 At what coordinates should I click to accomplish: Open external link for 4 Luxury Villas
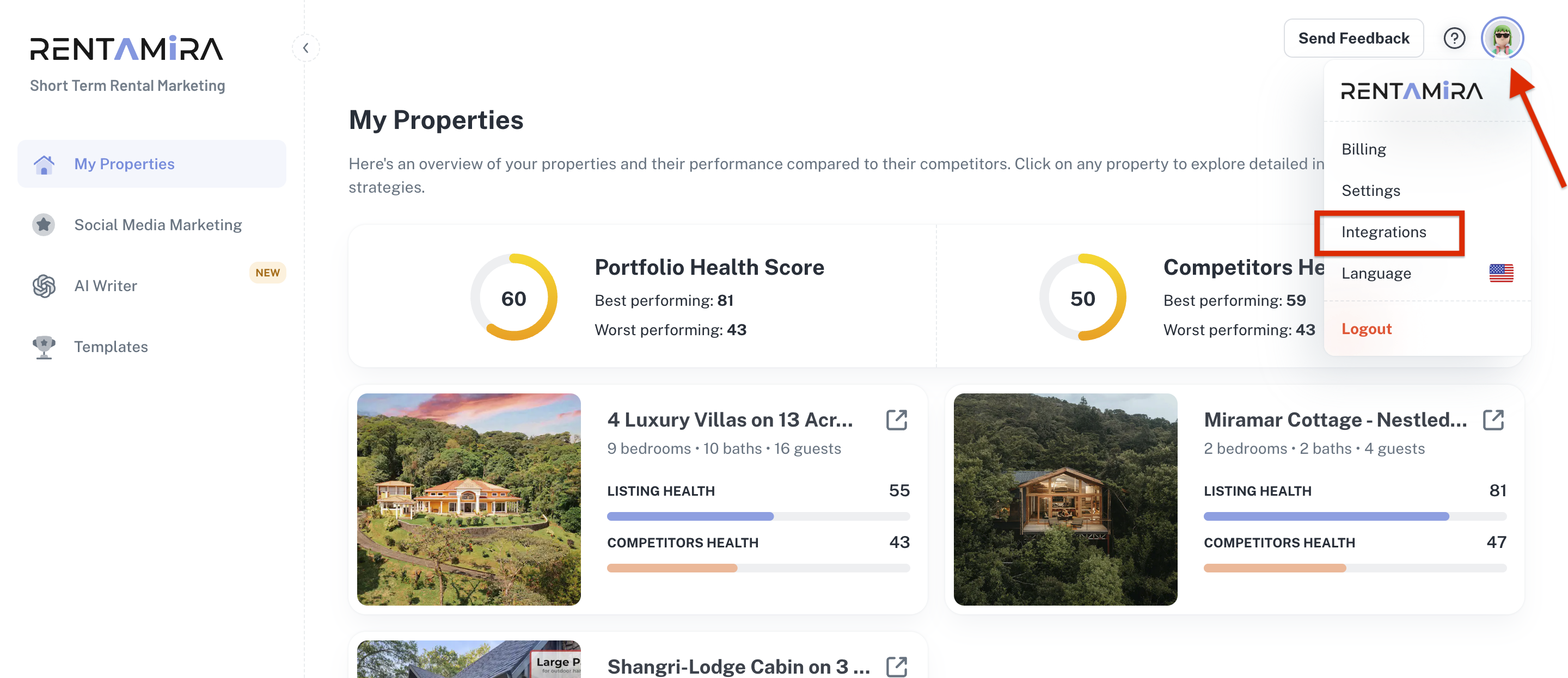[x=897, y=420]
